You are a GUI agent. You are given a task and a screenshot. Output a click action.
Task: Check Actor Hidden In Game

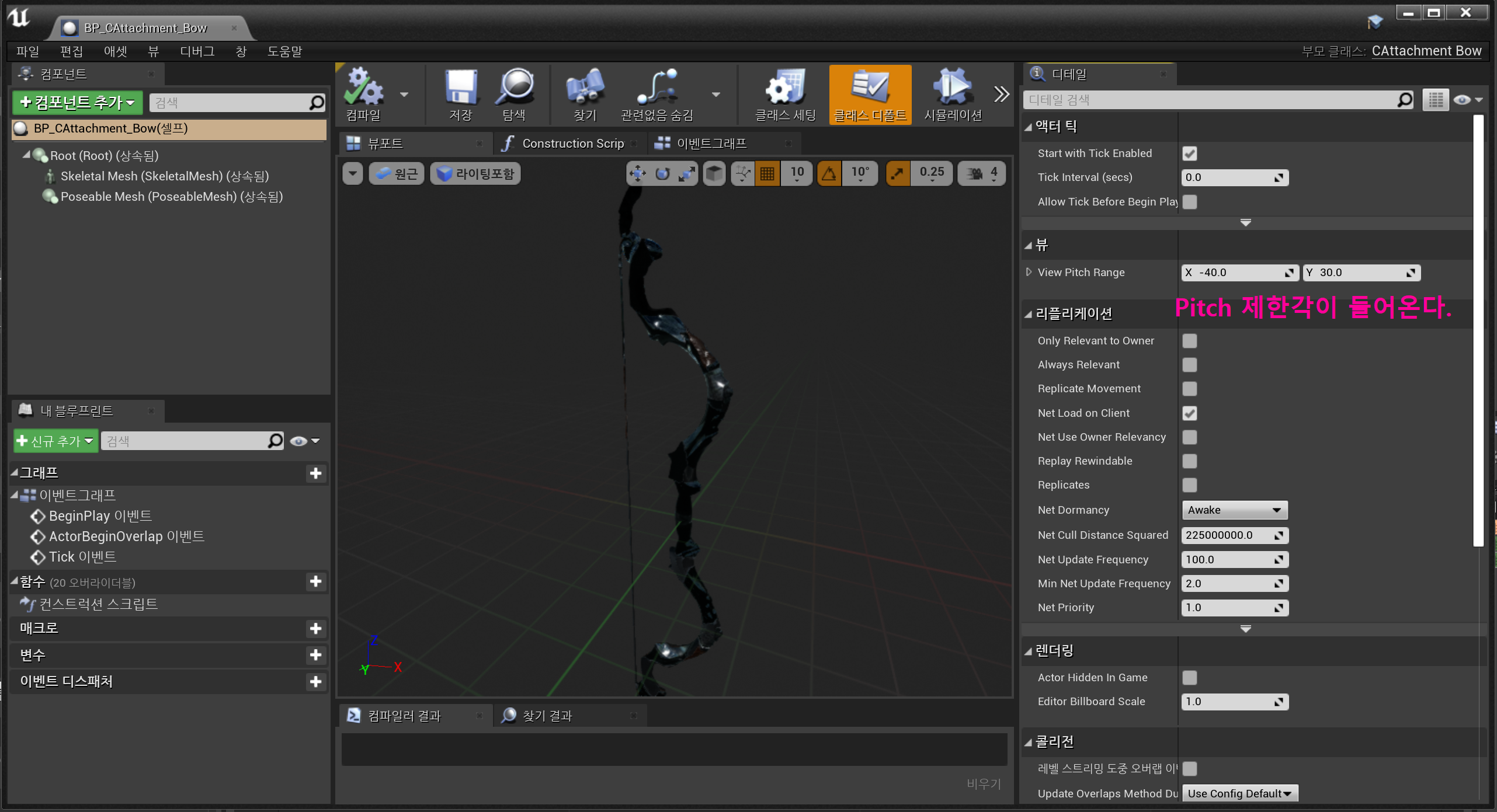pyautogui.click(x=1190, y=678)
